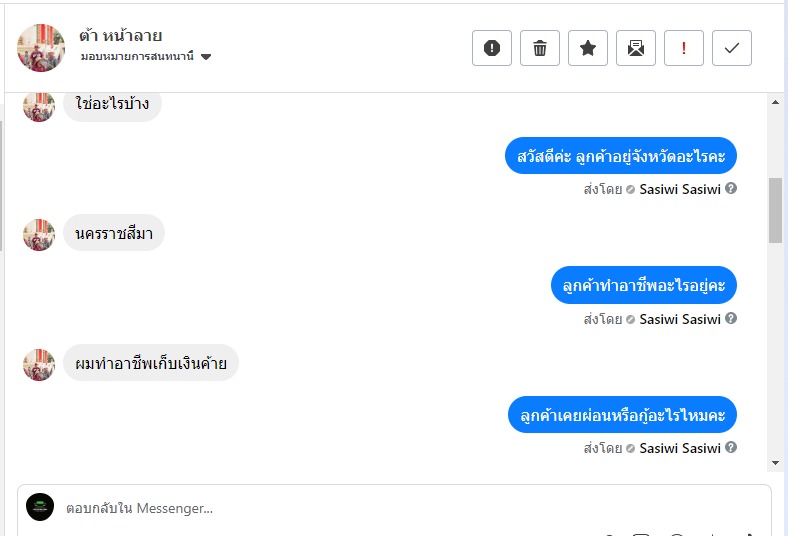Click the page avatar icon in the reply box
The width and height of the screenshot is (788, 536).
click(x=40, y=507)
